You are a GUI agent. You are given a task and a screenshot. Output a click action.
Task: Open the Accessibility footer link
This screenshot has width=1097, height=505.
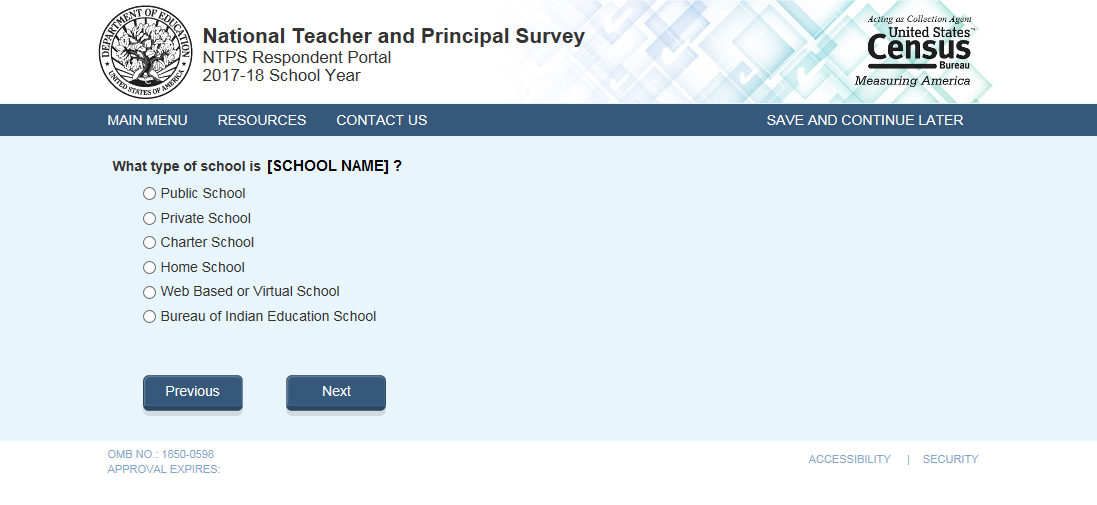pos(849,460)
